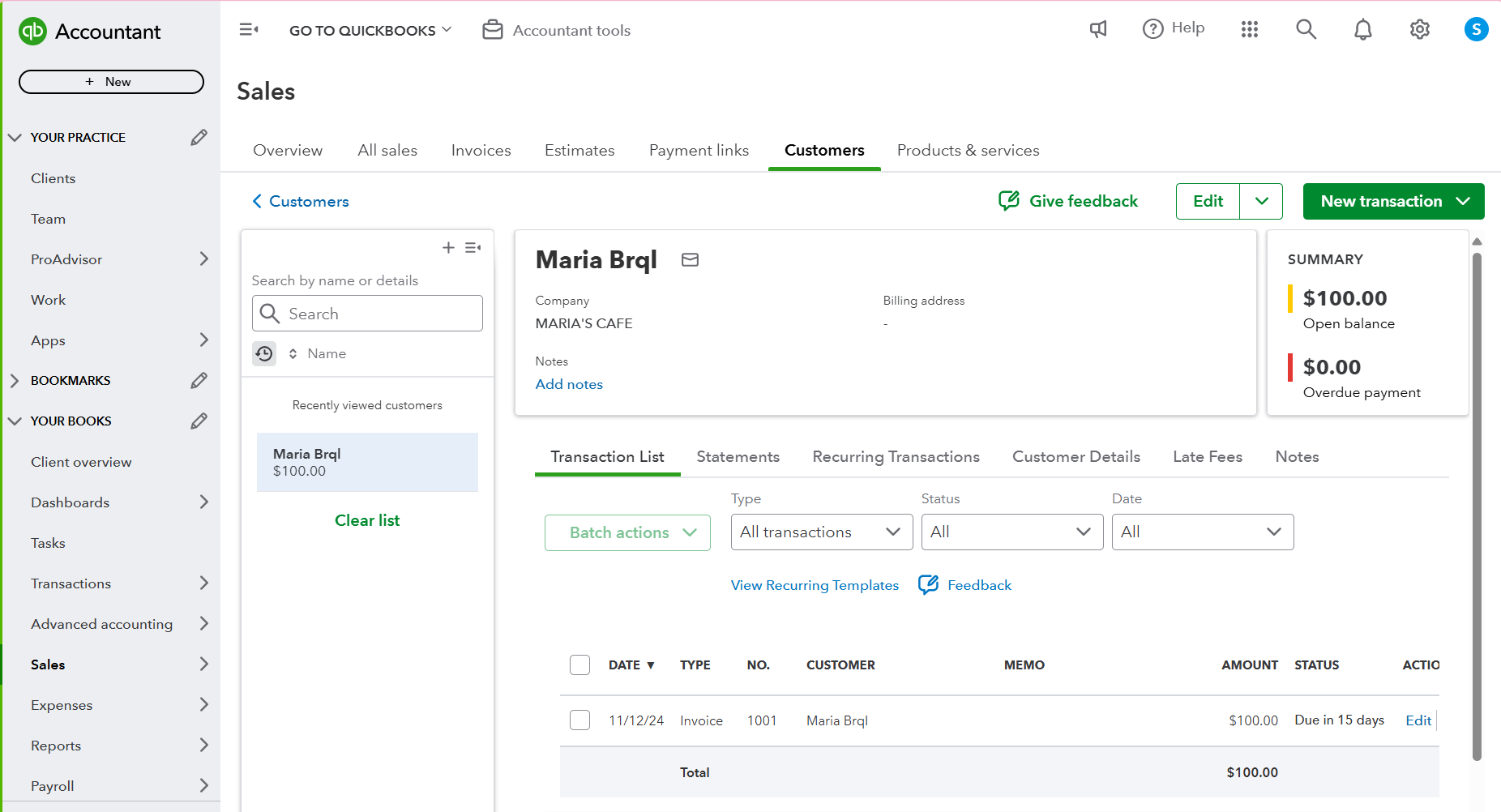The height and width of the screenshot is (812, 1501).
Task: Open the GO TO QUICKBOOKS dropdown
Action: [x=370, y=30]
